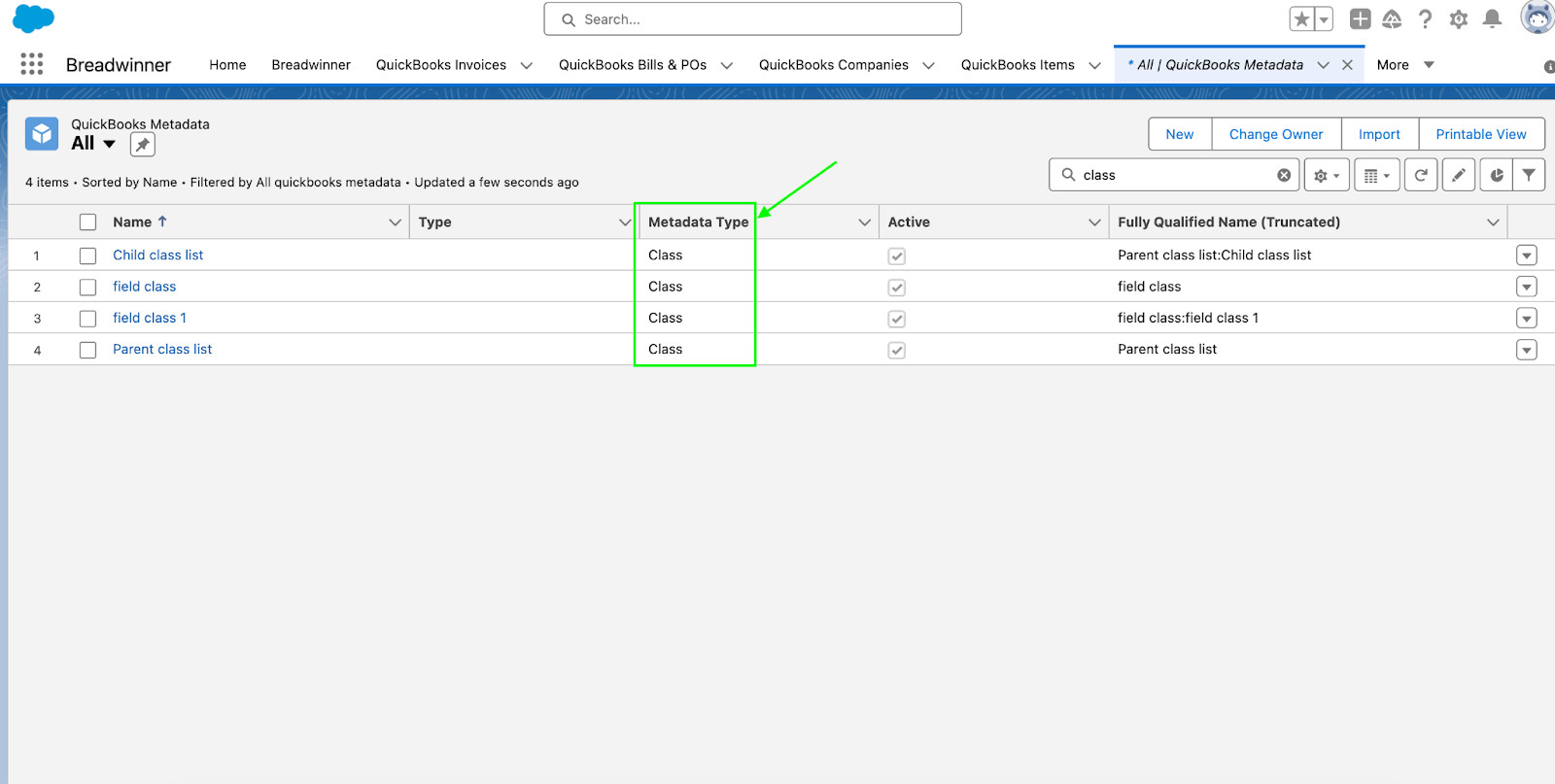Tick the checkbox for field class 1
The width and height of the screenshot is (1555, 784).
[x=87, y=319]
